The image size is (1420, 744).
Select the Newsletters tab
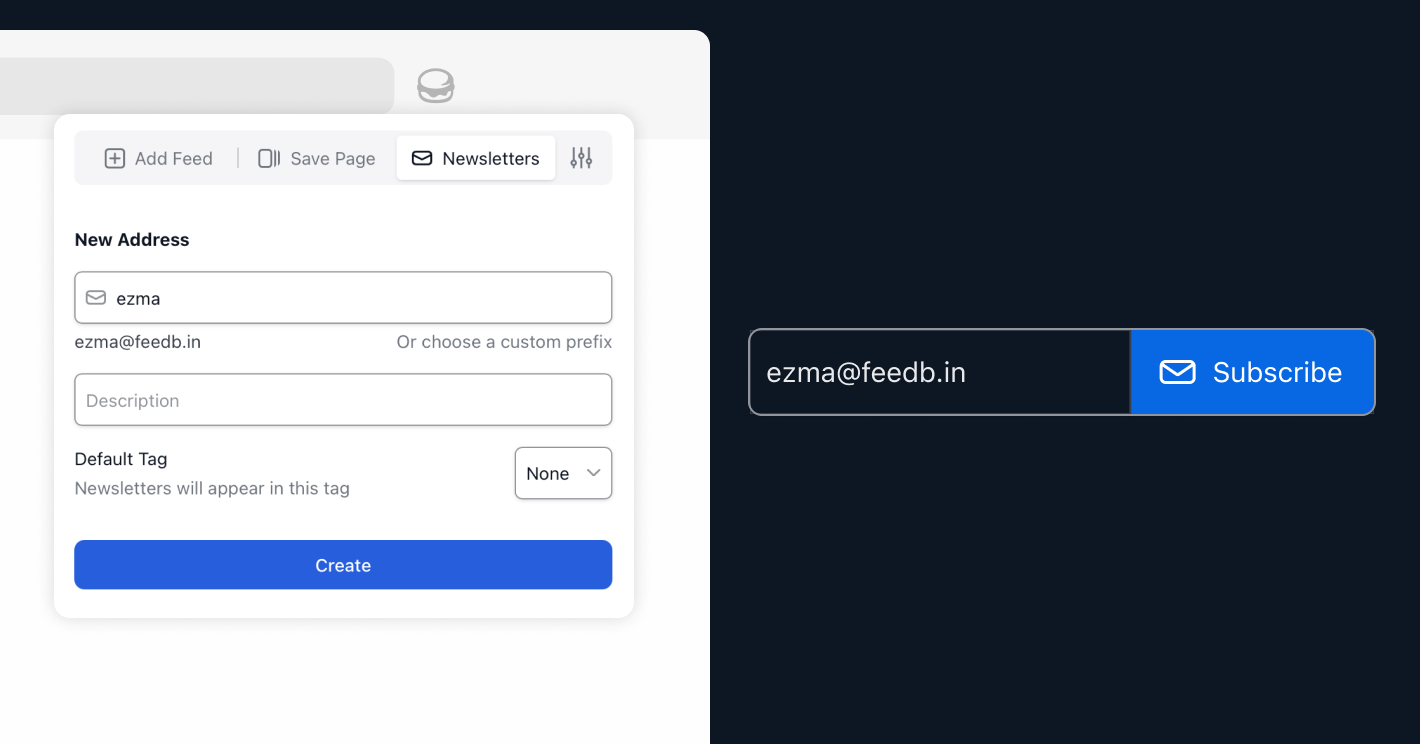pyautogui.click(x=476, y=158)
